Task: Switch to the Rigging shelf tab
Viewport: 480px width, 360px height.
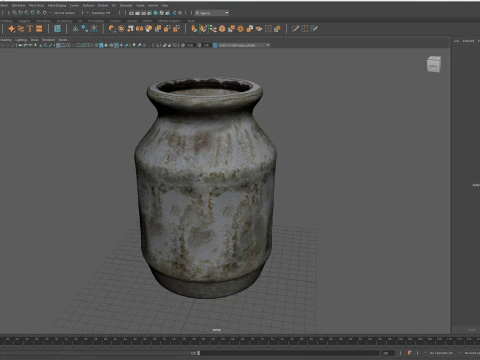Action: (24, 21)
